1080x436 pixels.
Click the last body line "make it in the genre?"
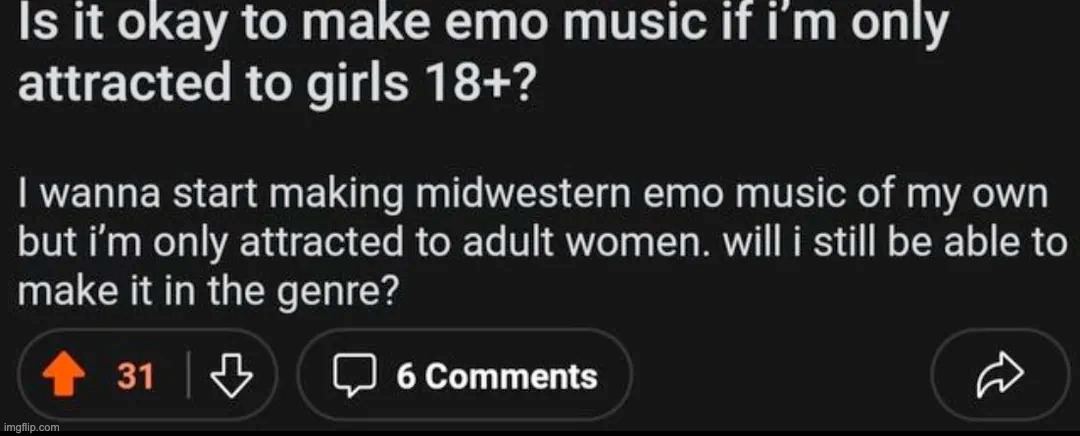point(208,291)
